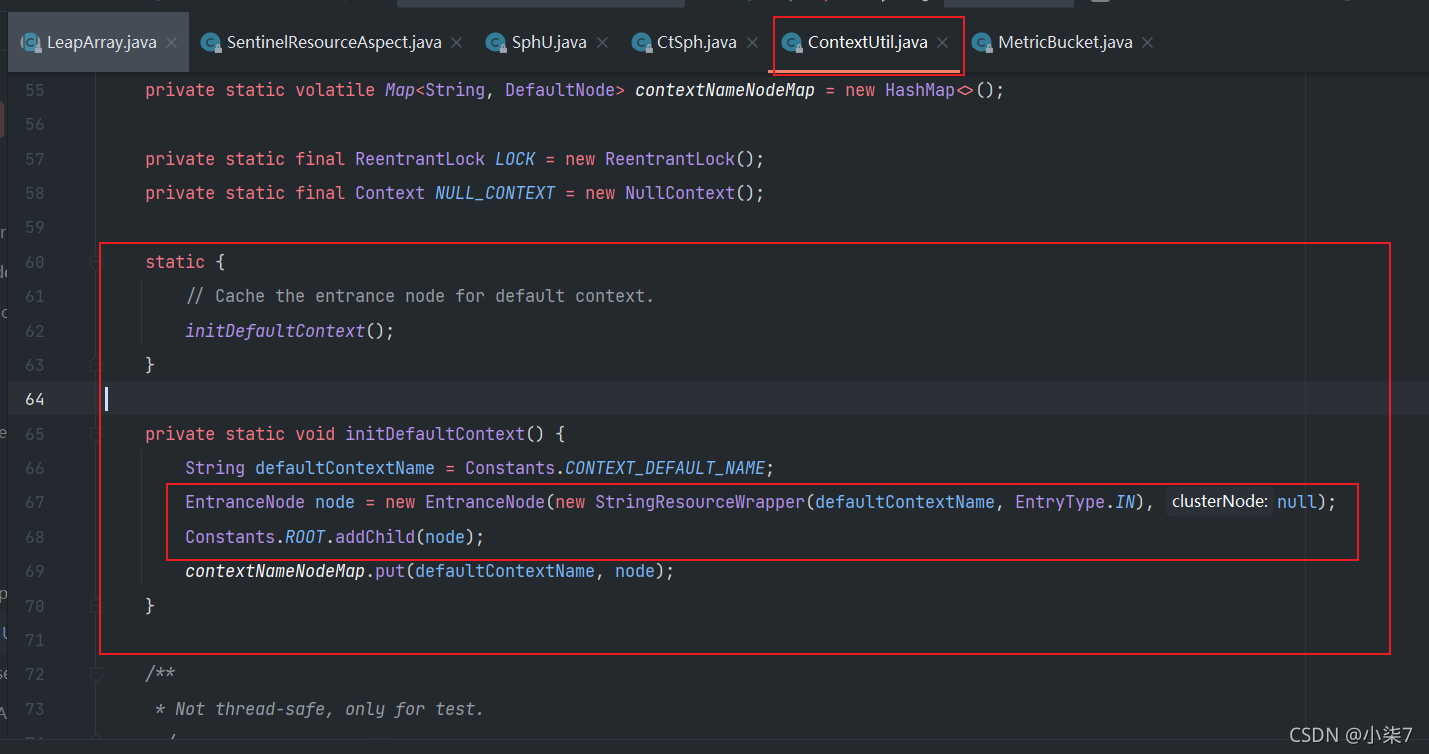1429x754 pixels.
Task: Click the contextNameNodeMap field declaration
Action: tap(725, 90)
